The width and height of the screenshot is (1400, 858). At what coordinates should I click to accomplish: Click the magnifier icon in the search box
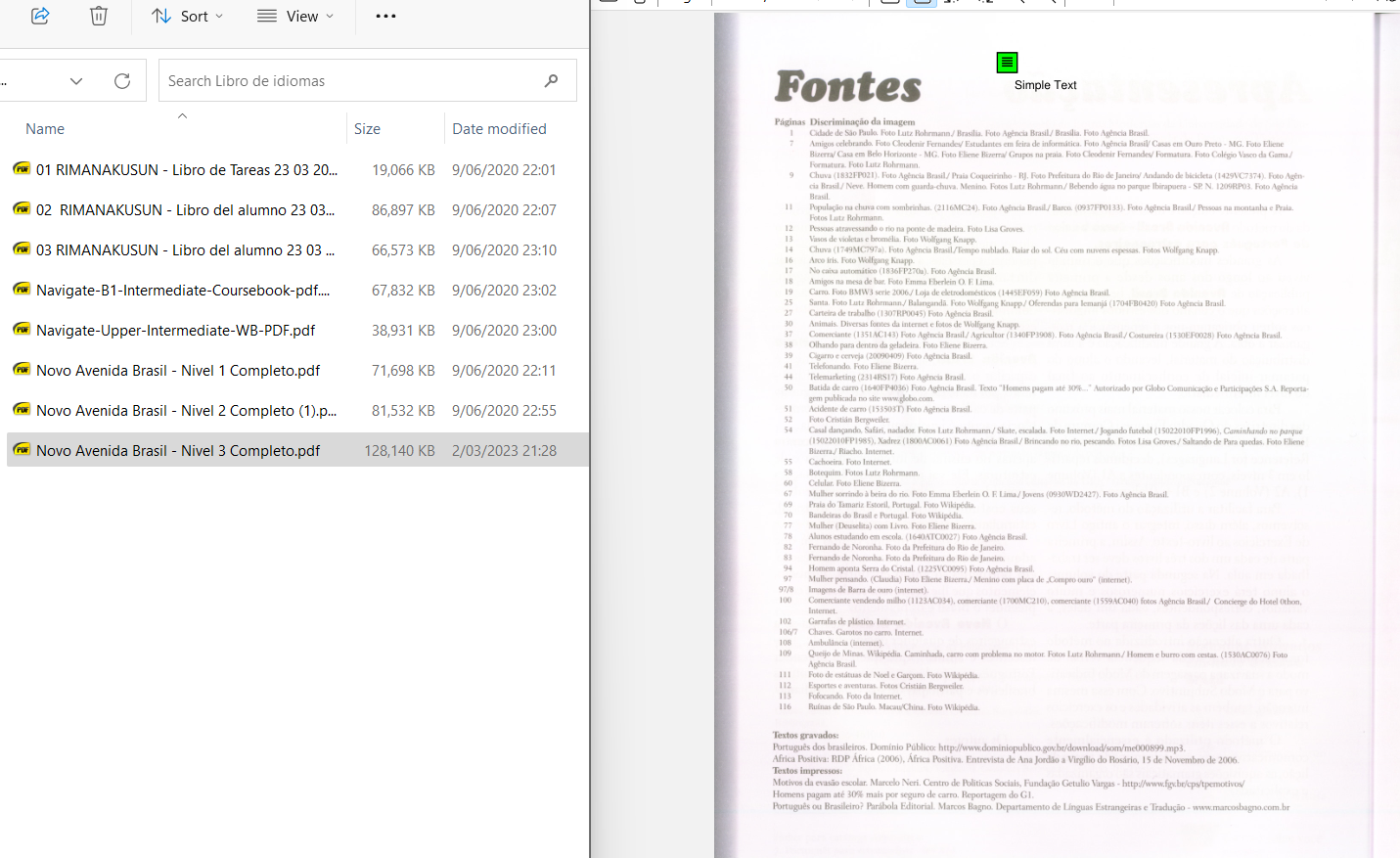[550, 80]
